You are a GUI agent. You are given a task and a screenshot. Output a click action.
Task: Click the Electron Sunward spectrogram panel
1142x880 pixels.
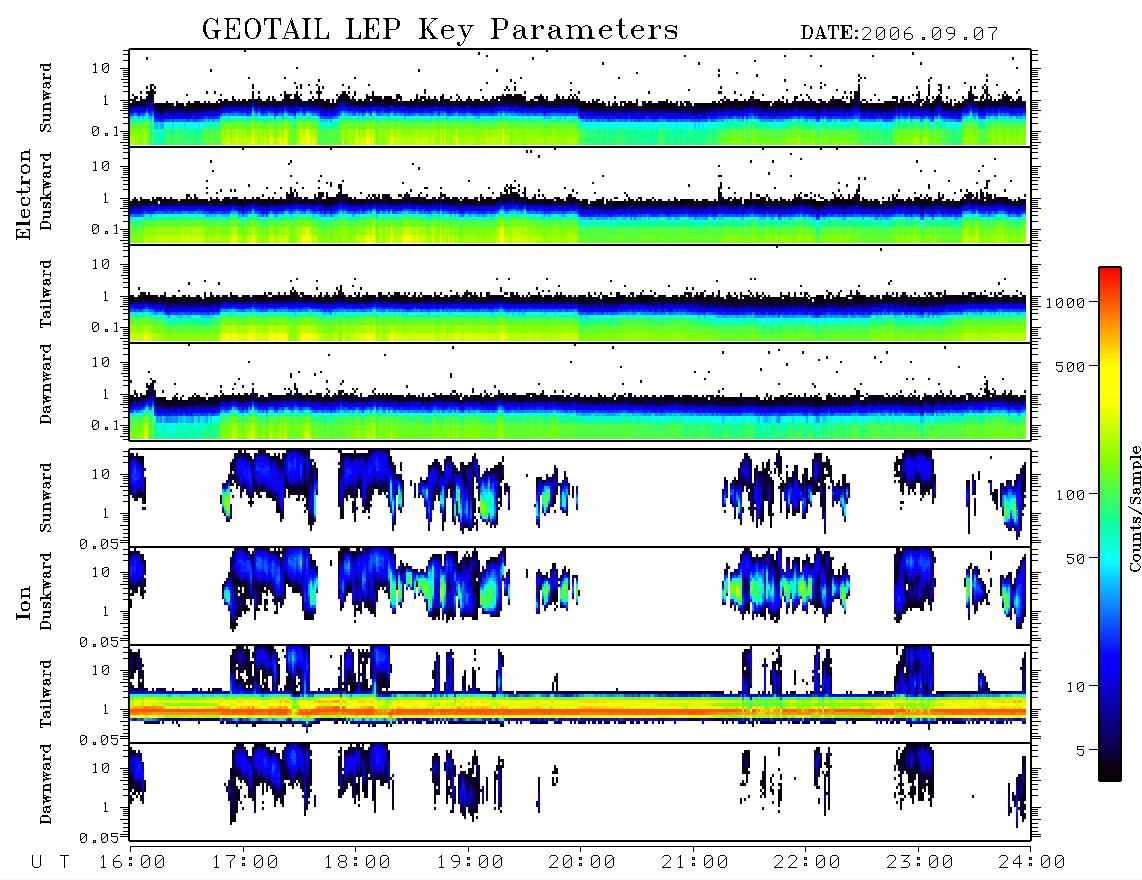tap(580, 98)
